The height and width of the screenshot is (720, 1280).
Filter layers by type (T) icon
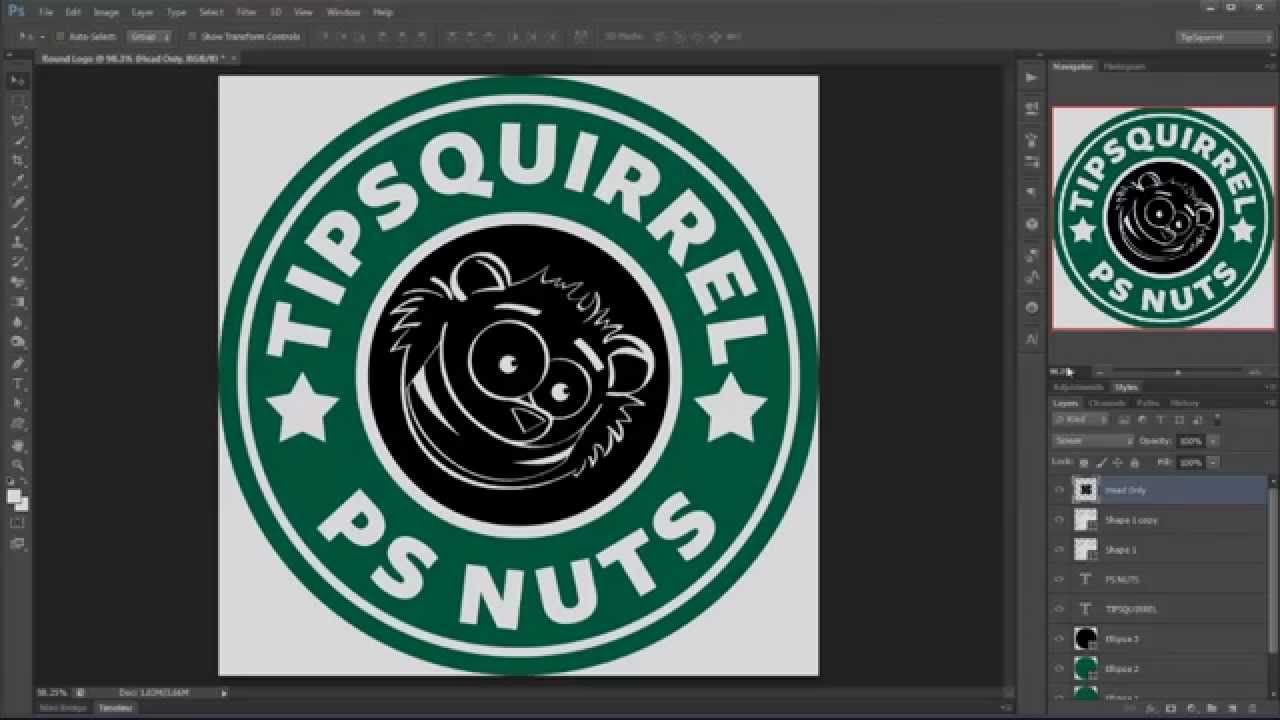[x=1161, y=420]
